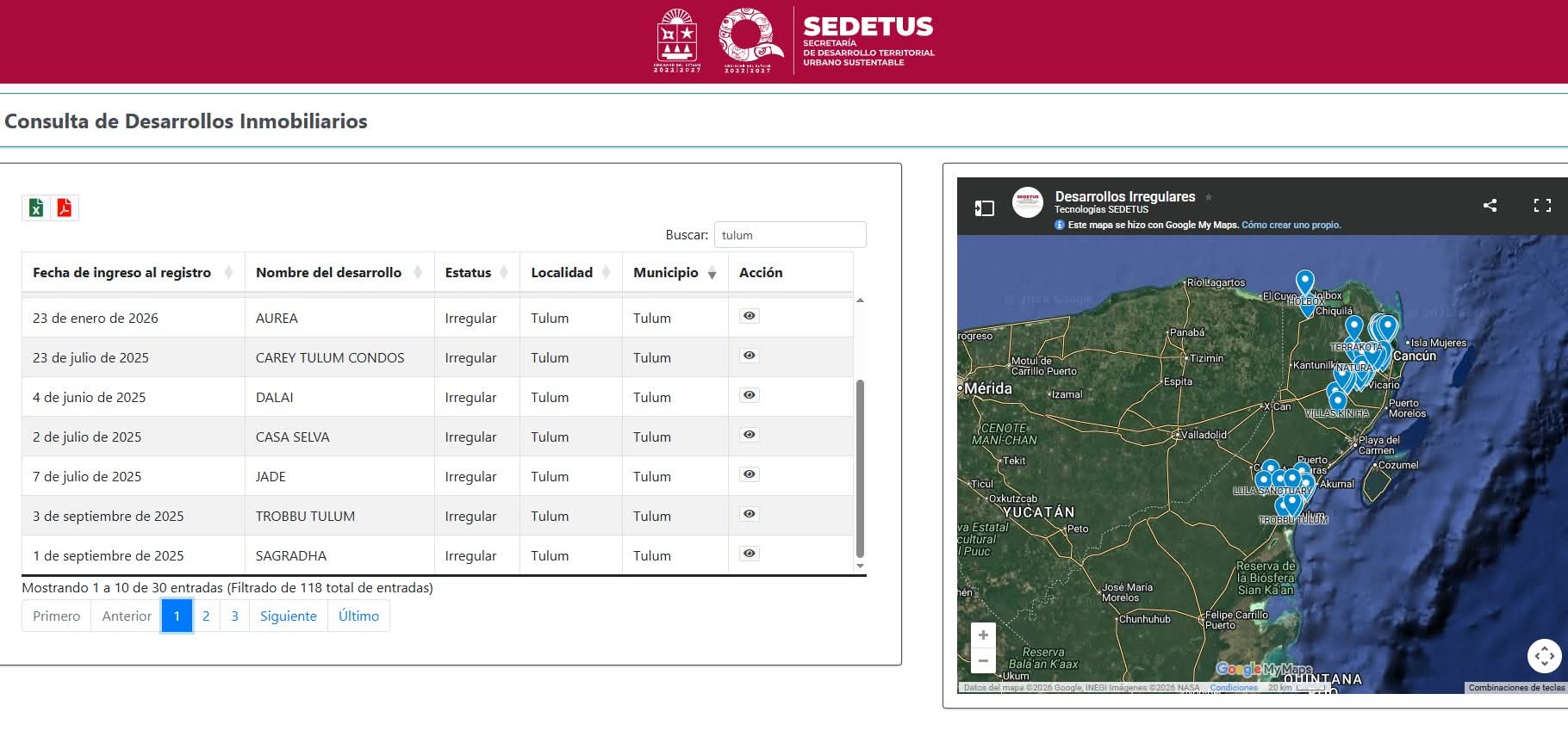Star the Desarrollos Irregulares map

click(1209, 197)
